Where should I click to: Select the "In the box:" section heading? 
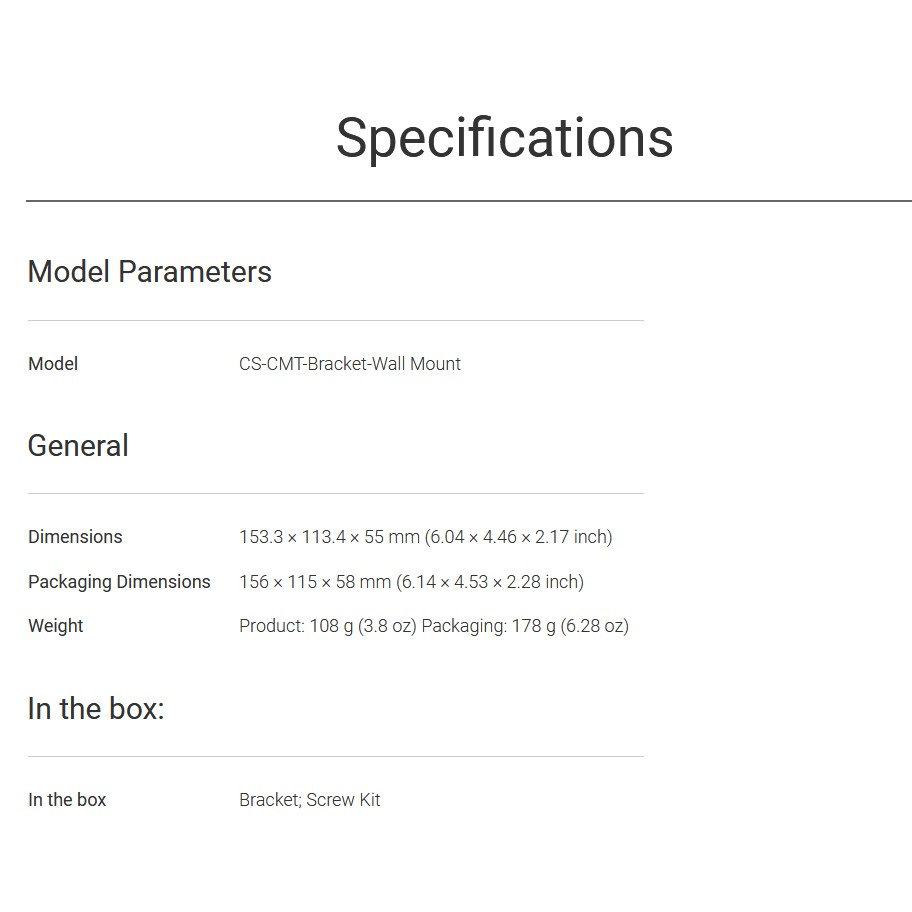[x=96, y=709]
